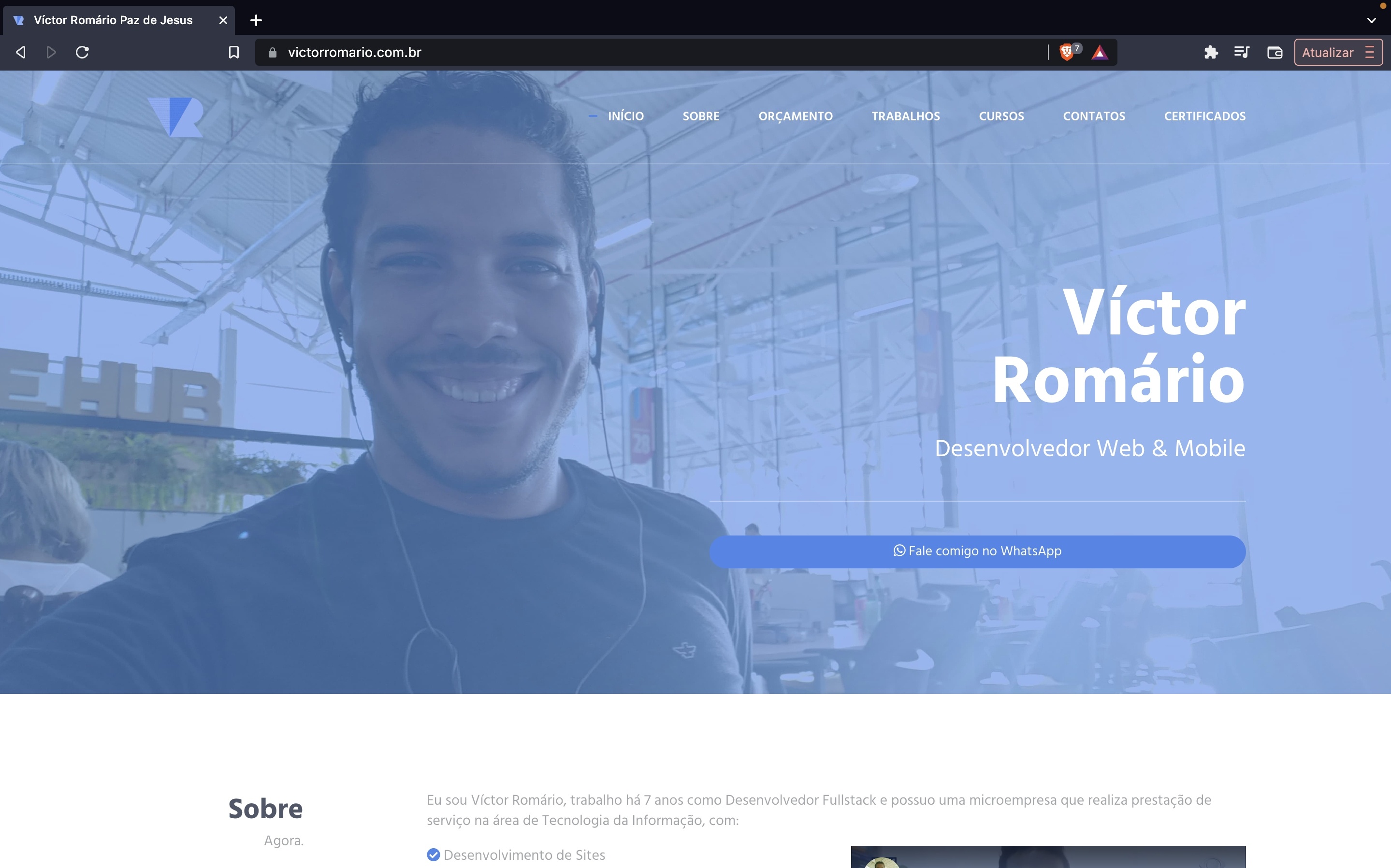Go back with the back arrow
The image size is (1391, 868).
click(x=21, y=52)
